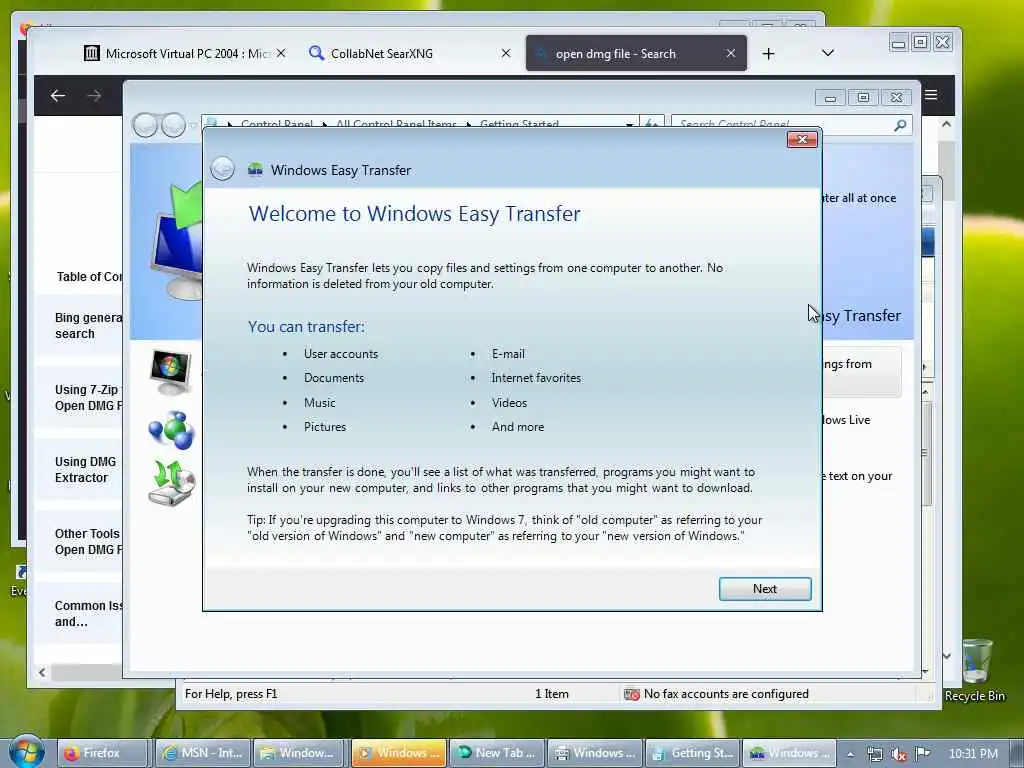
Task: Switch to MSN - Internet Explorer taskbar button
Action: tap(202, 753)
